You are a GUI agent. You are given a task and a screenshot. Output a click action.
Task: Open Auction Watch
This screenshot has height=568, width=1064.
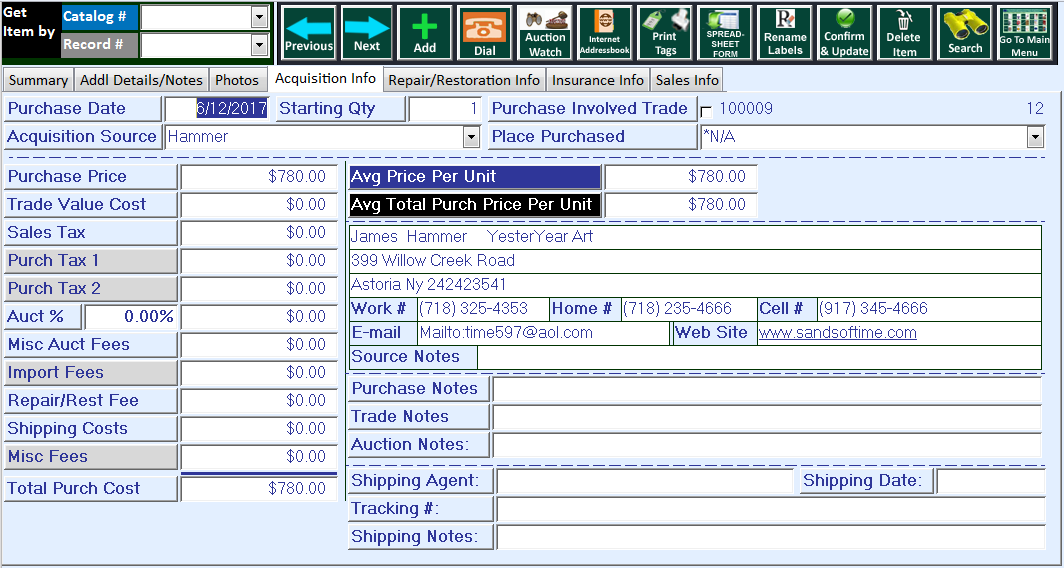545,33
